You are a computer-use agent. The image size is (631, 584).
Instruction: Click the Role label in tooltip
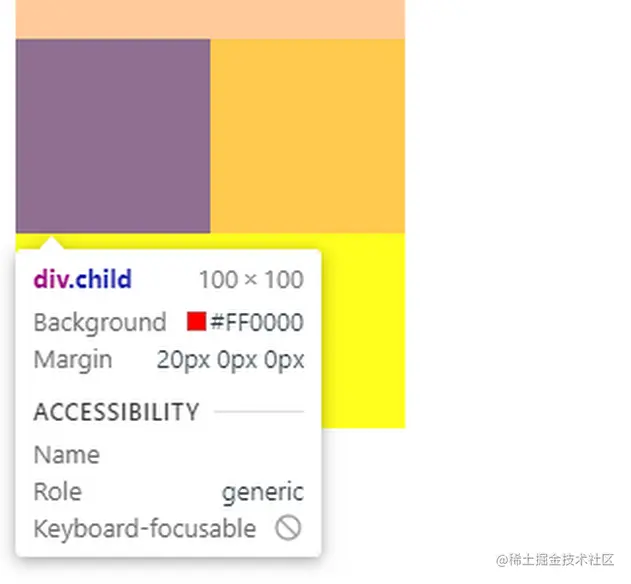click(x=58, y=492)
